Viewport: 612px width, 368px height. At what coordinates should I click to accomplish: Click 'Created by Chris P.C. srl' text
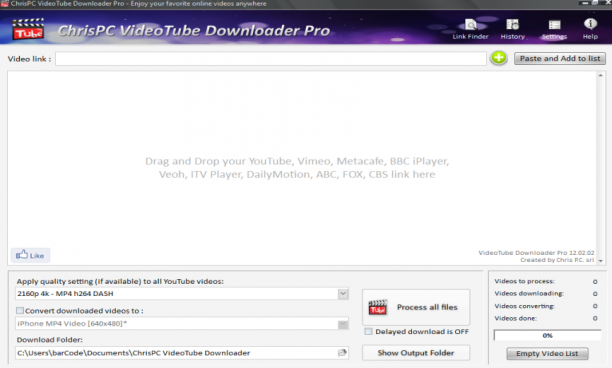pos(557,260)
